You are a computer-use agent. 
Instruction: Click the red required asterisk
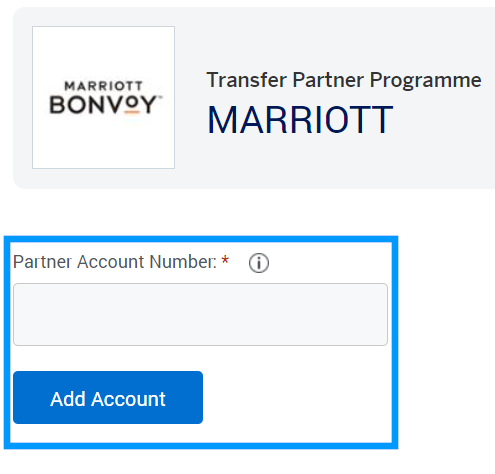pyautogui.click(x=225, y=260)
